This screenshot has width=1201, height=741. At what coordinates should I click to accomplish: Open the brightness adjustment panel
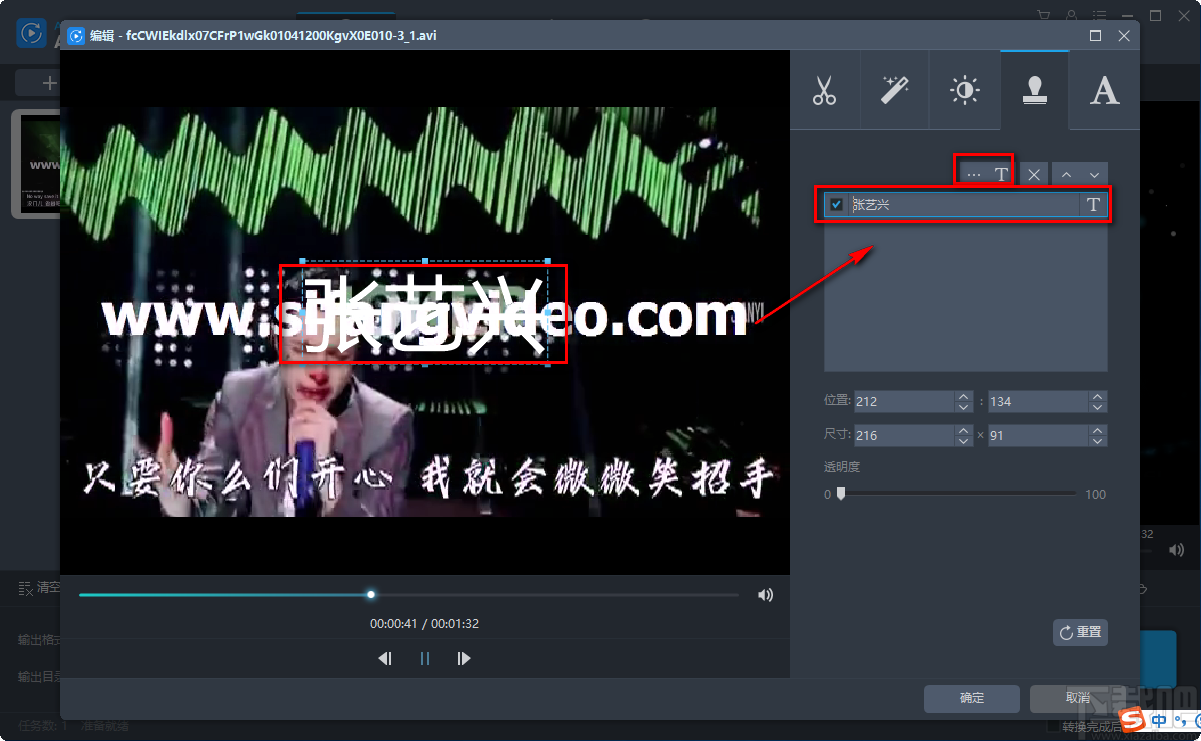pyautogui.click(x=964, y=90)
